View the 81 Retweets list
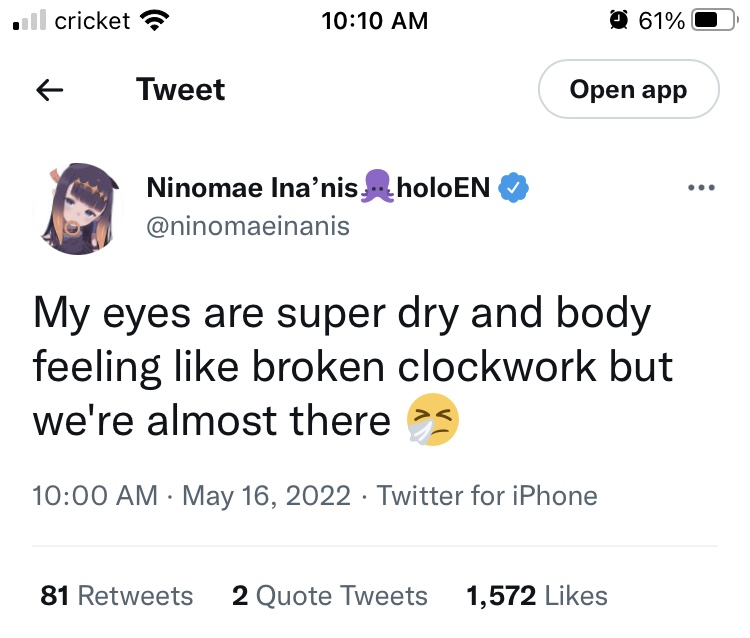750x638 pixels. [117, 596]
